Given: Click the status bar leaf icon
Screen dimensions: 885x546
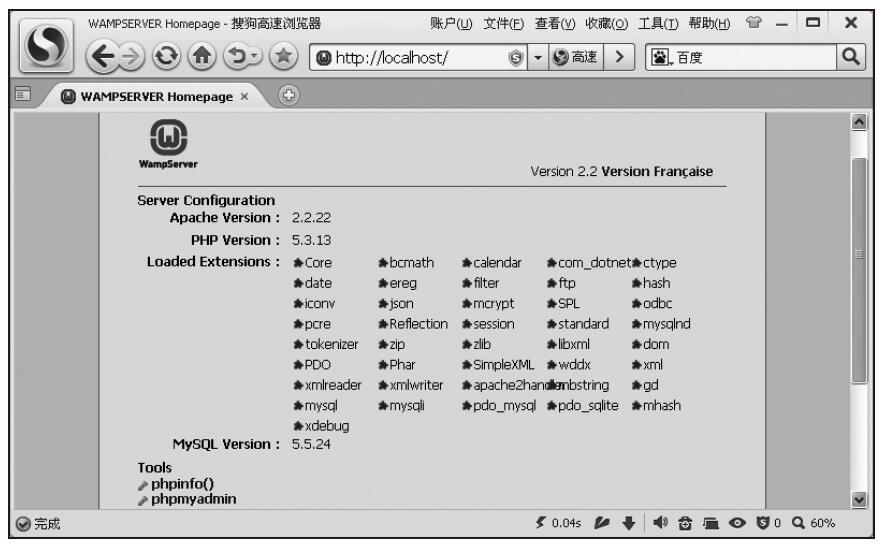Looking at the screenshot, I should coord(602,523).
